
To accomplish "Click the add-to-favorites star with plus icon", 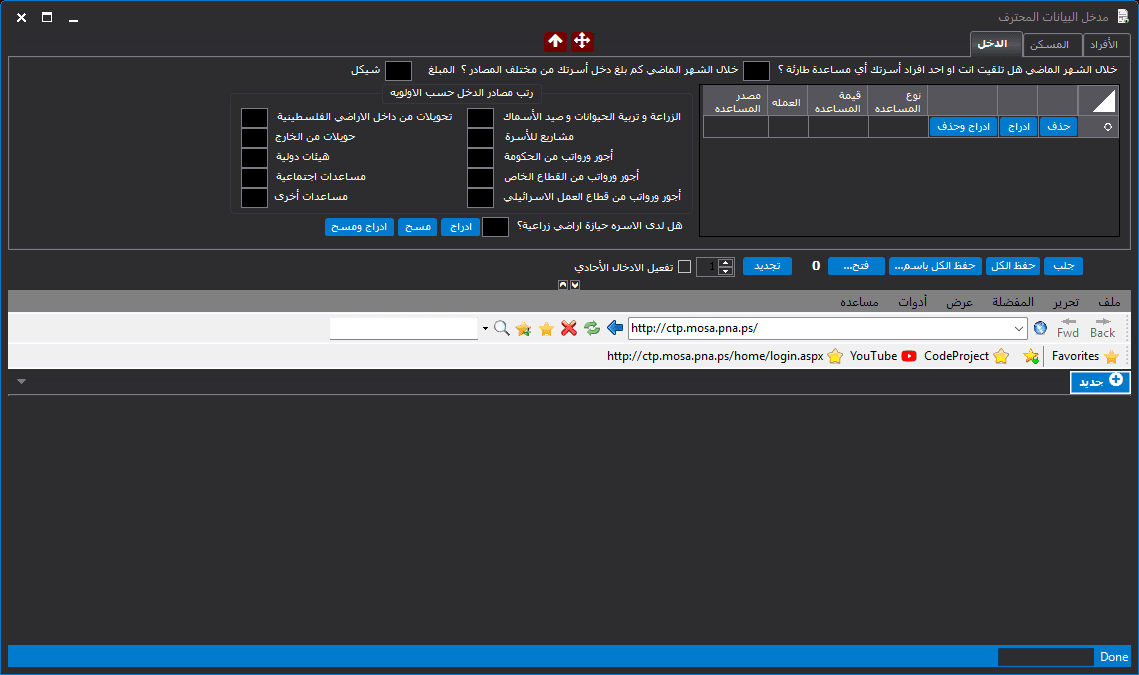I will 523,329.
